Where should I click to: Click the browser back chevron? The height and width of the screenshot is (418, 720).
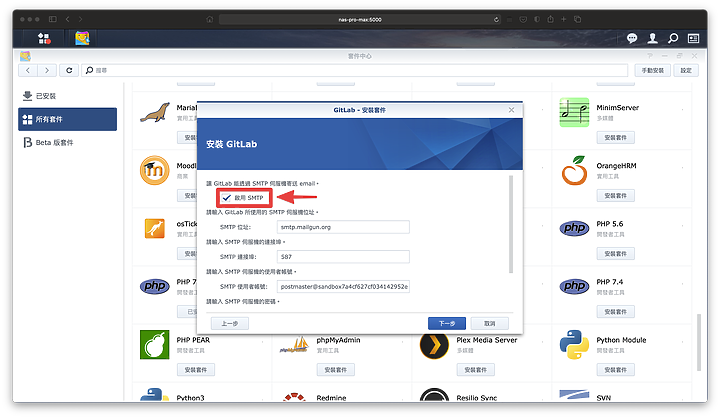pos(68,19)
